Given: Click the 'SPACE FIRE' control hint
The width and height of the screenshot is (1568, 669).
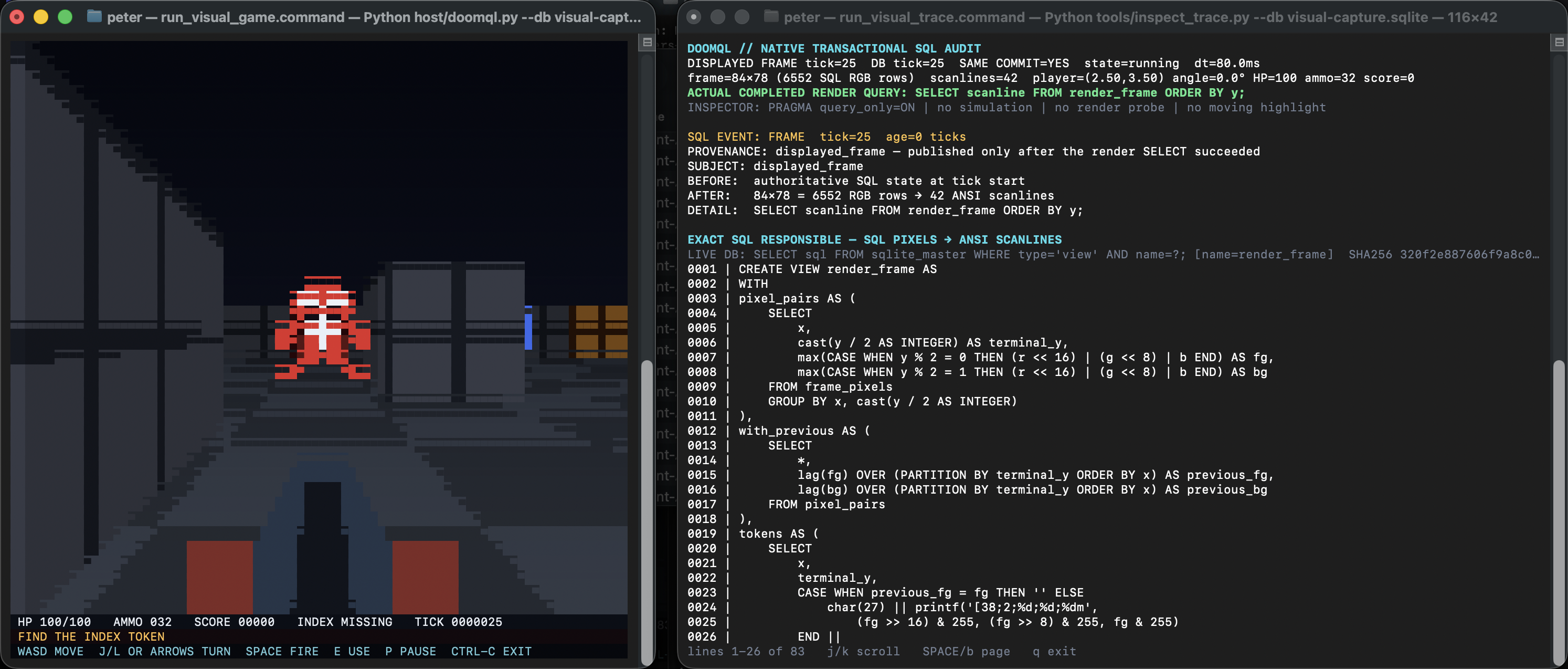Looking at the screenshot, I should (282, 651).
